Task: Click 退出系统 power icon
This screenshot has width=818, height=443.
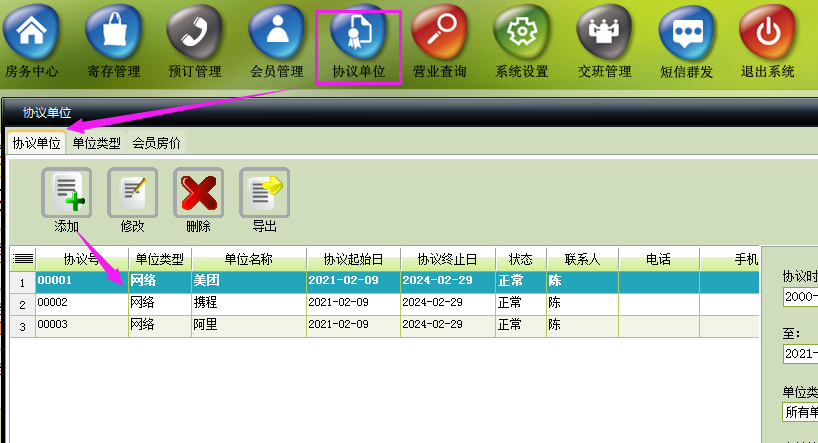Action: pos(768,31)
